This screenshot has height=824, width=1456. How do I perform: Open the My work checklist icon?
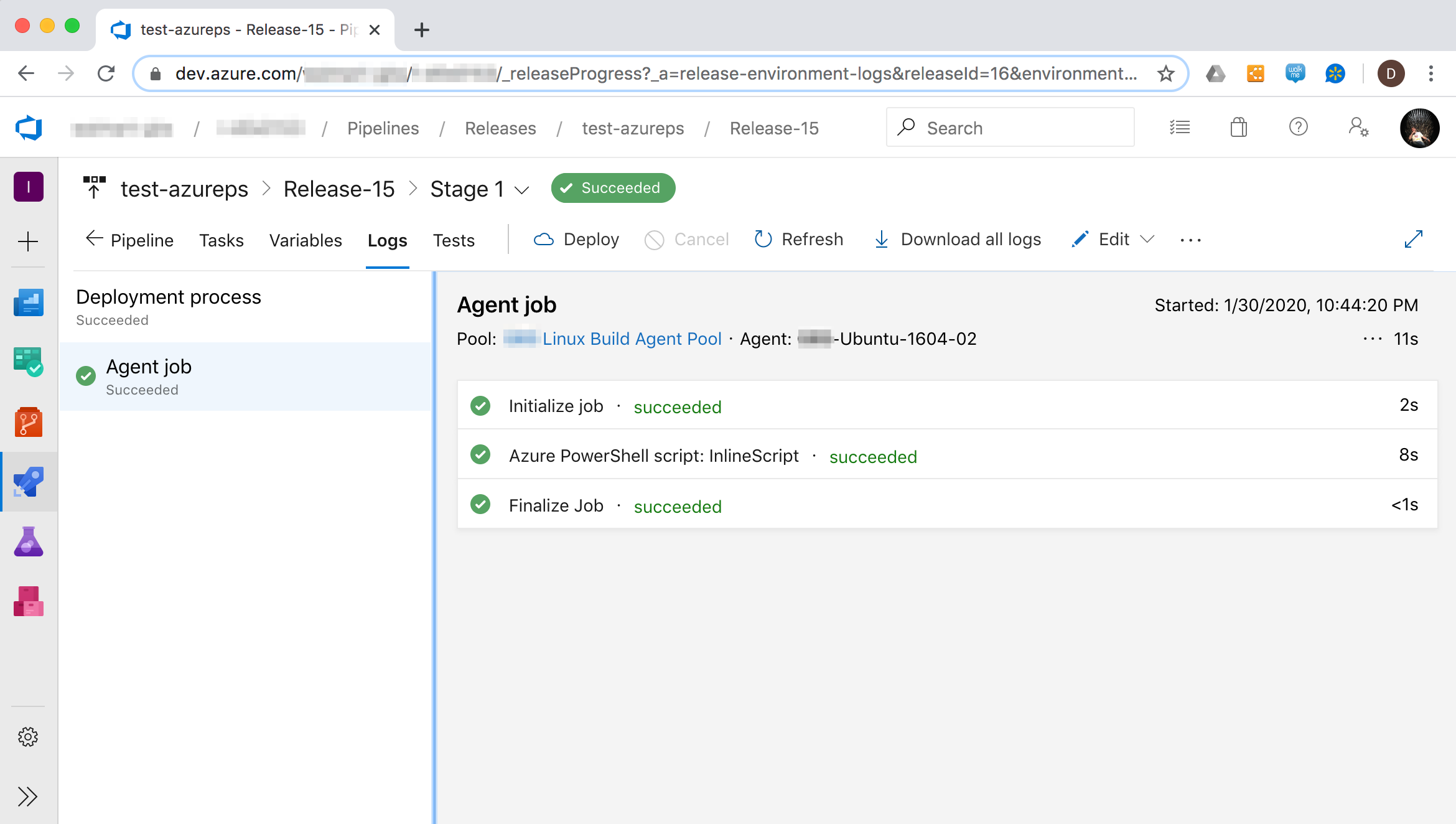[x=1179, y=128]
